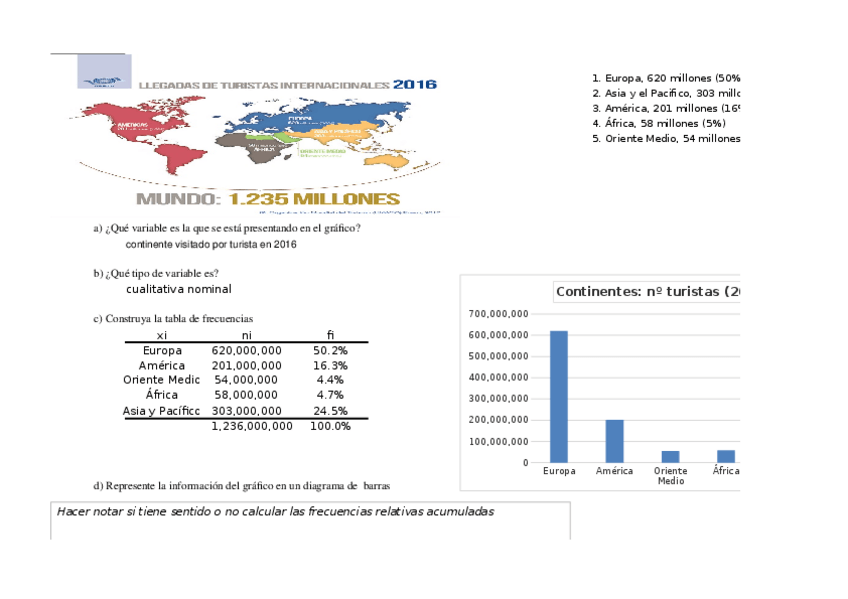The width and height of the screenshot is (848, 599).
Task: Click the '100.0%' total frequency cell
Action: [331, 425]
